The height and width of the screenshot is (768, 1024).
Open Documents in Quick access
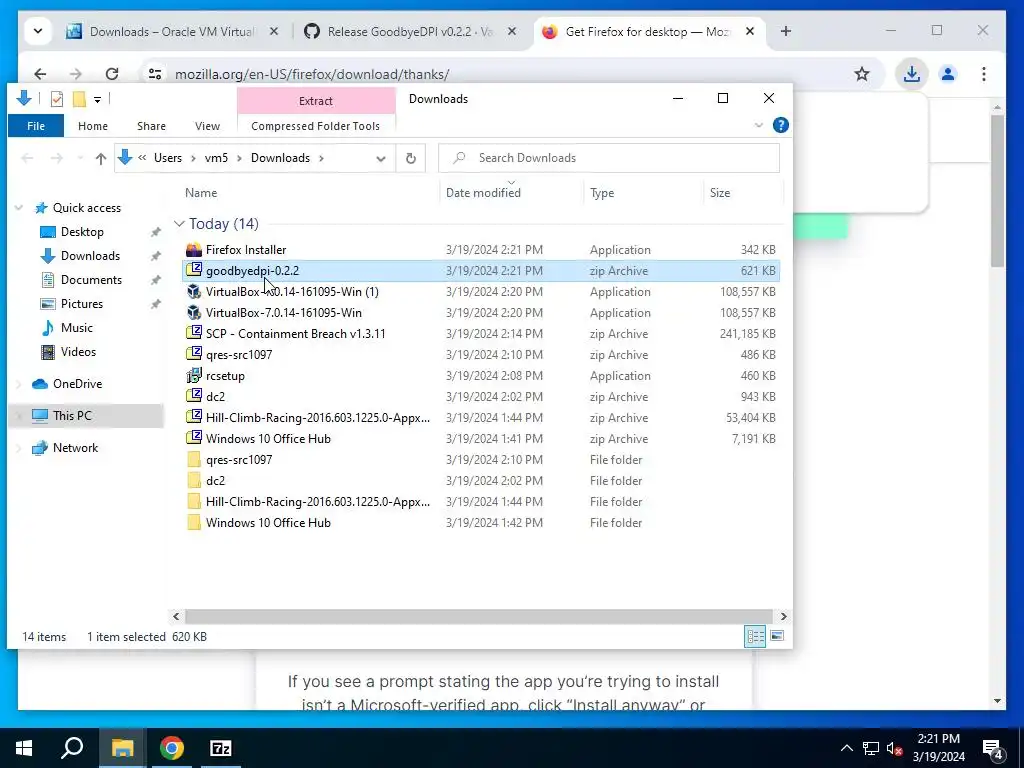coord(91,280)
